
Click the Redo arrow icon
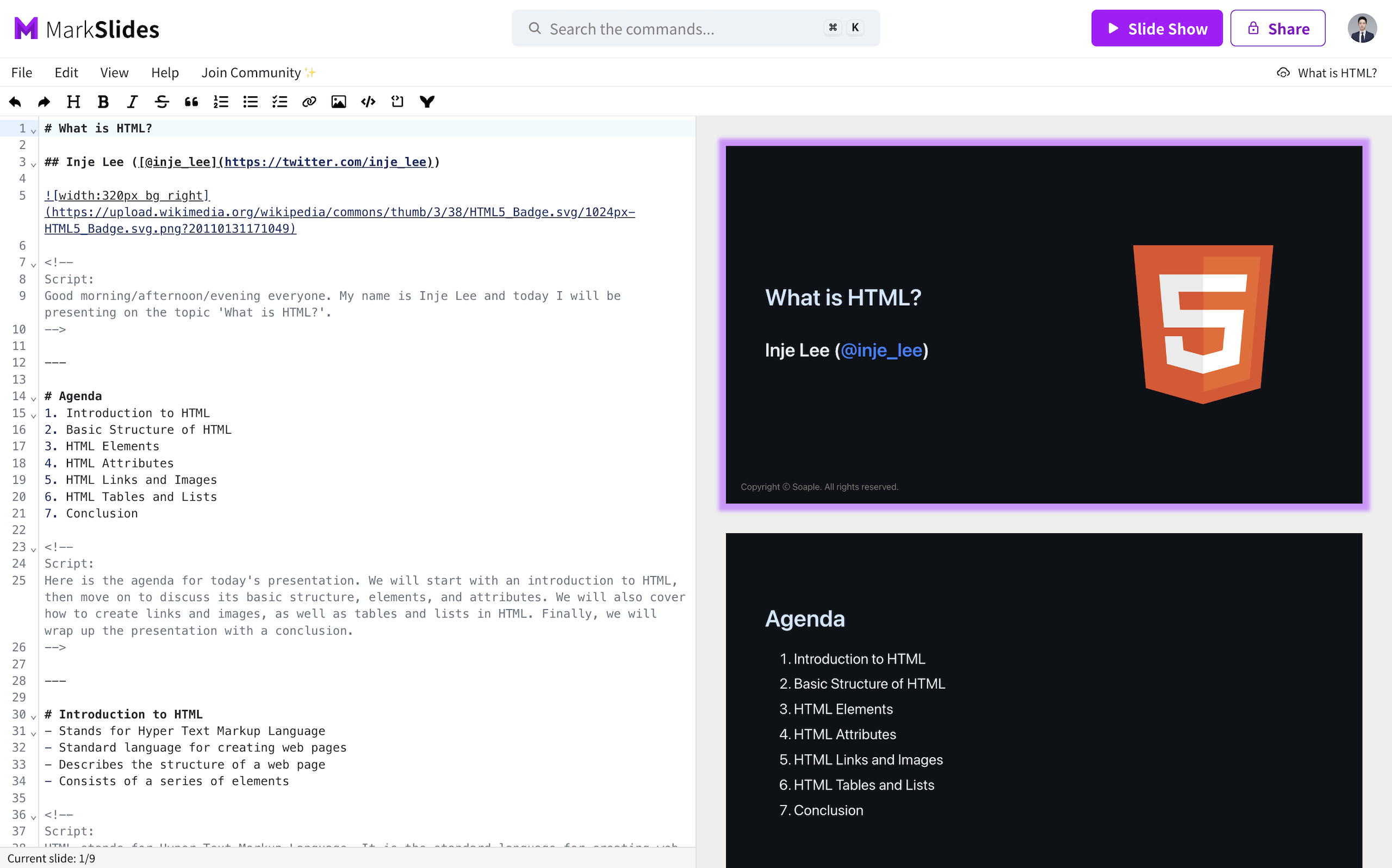click(x=43, y=102)
